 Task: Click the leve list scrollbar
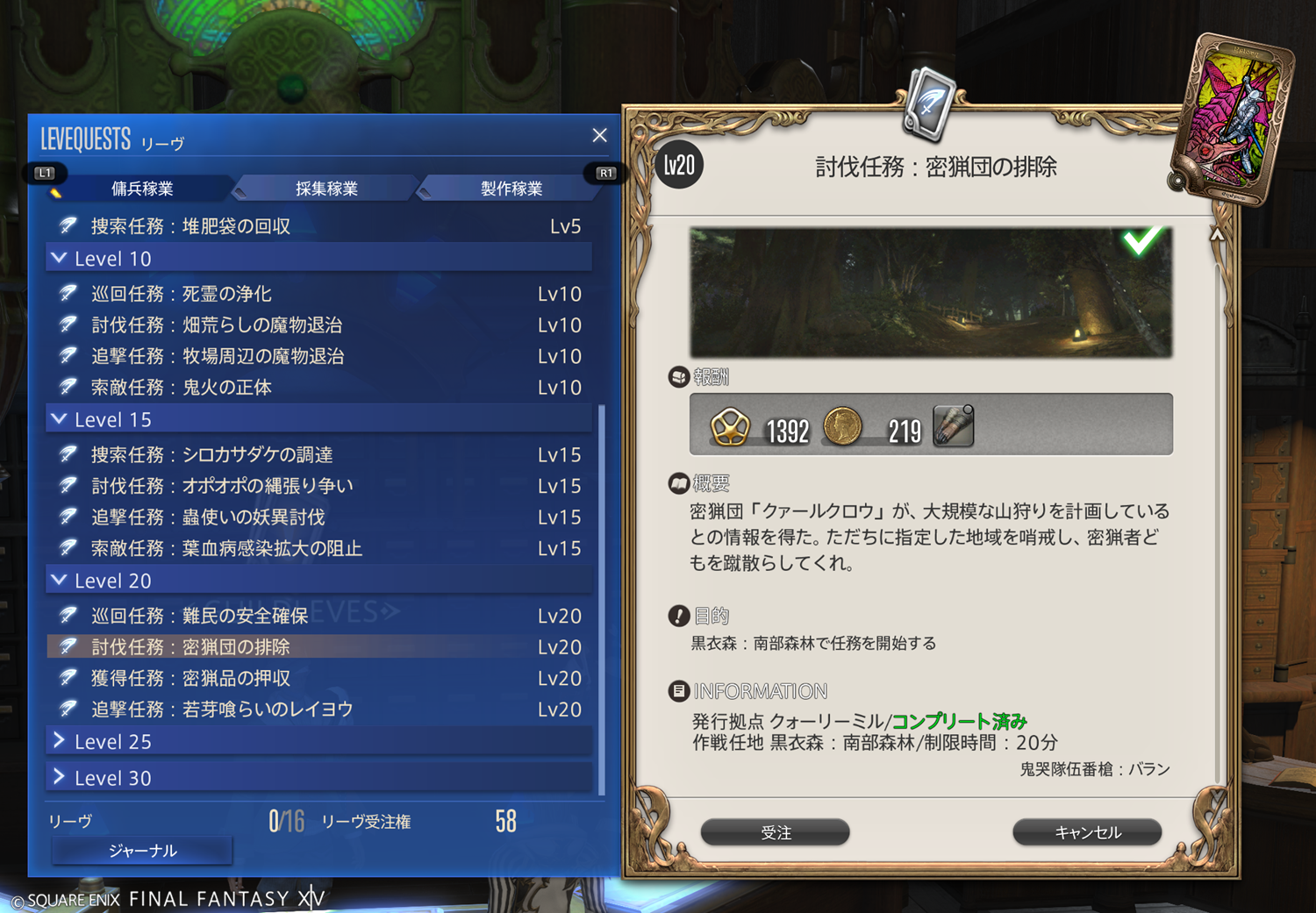tap(602, 600)
